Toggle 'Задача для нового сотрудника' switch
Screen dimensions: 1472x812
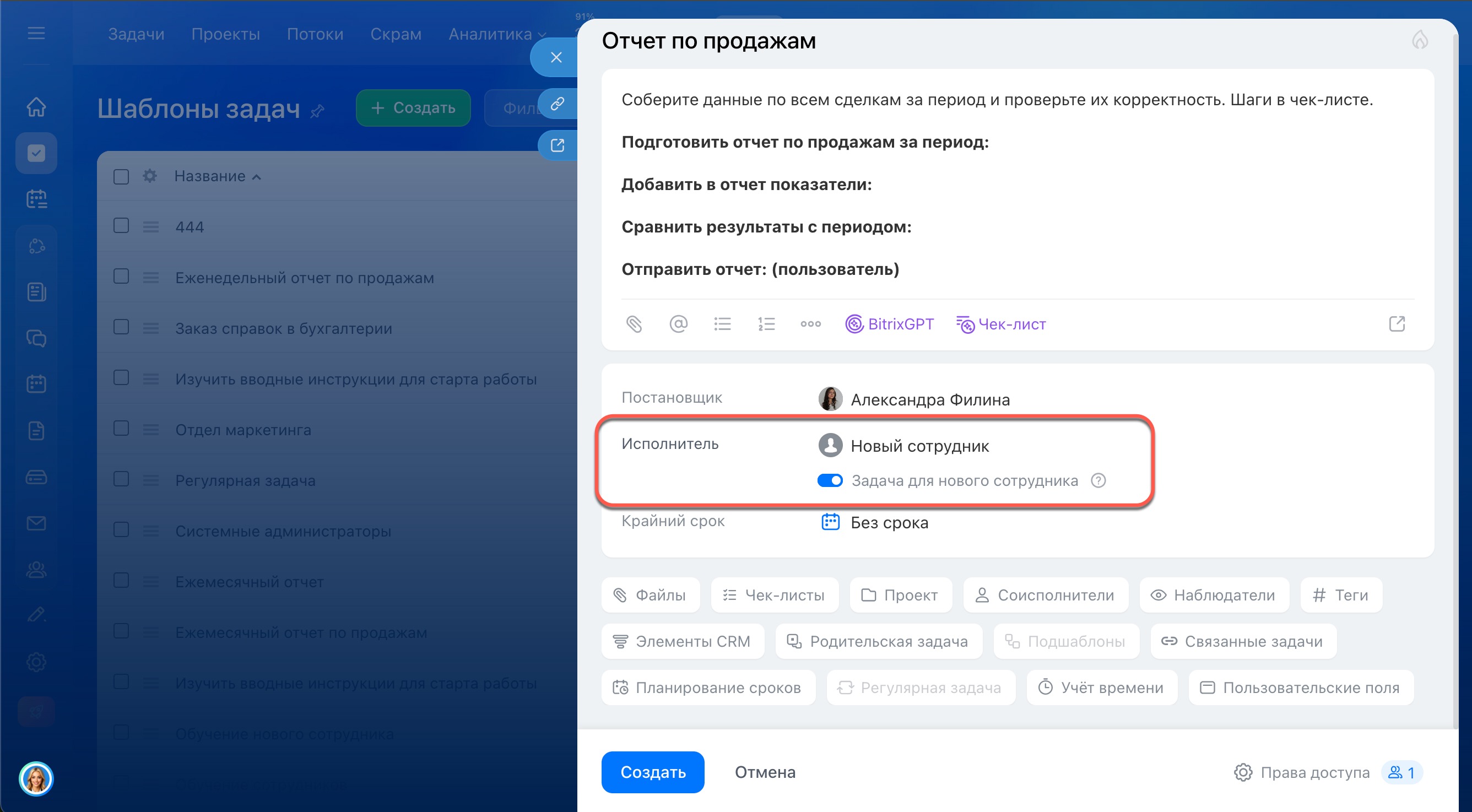(x=829, y=480)
